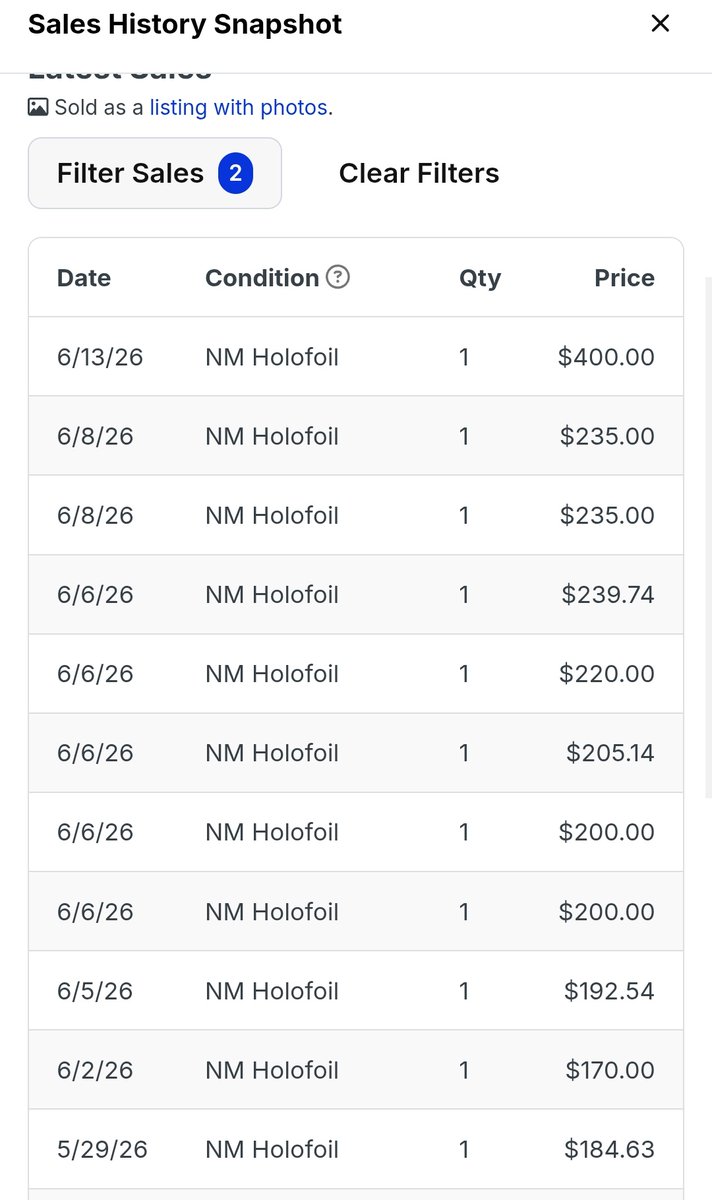712x1200 pixels.
Task: Select the $205.14 sale row
Action: click(356, 753)
